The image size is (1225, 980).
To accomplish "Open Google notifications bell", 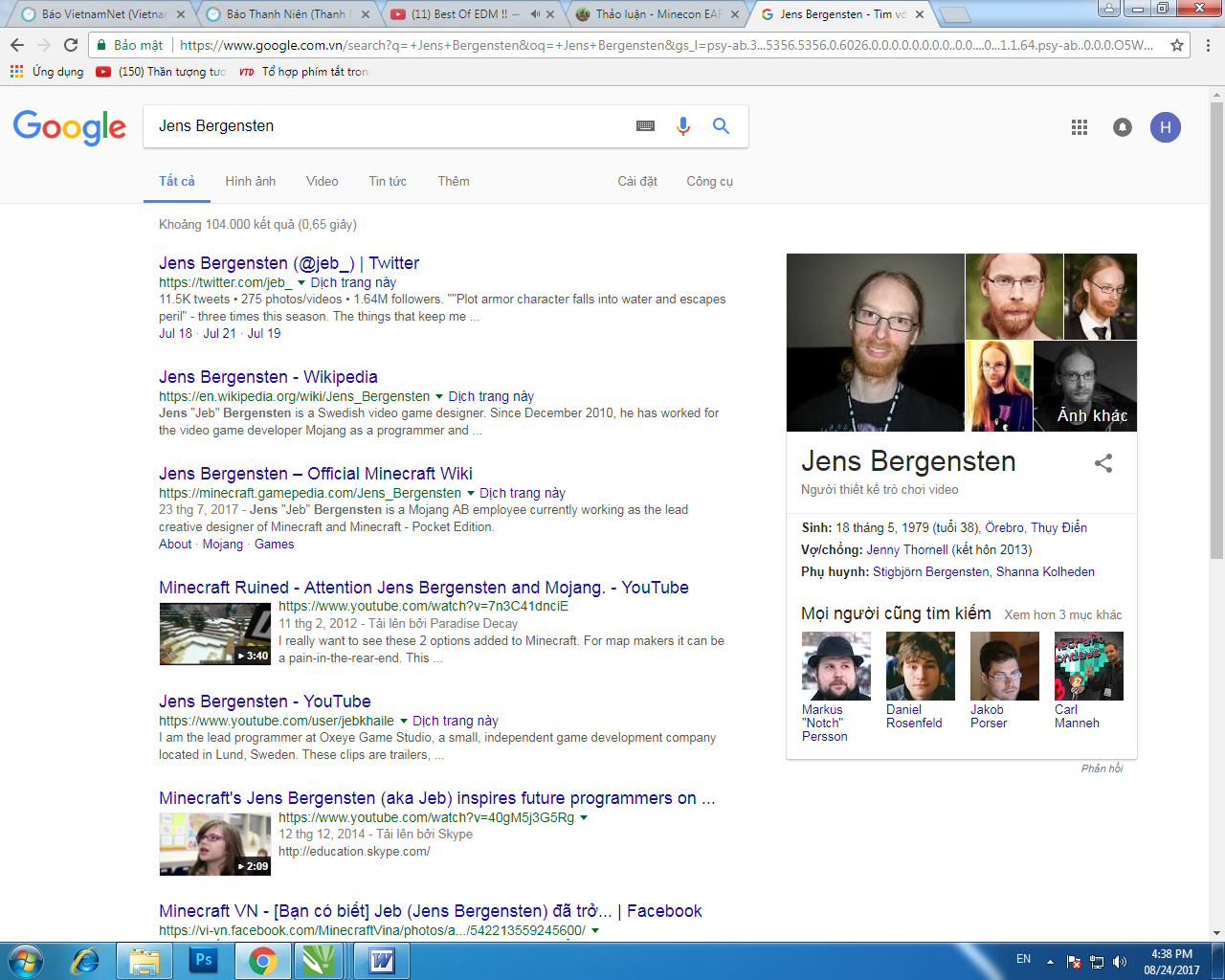I will [x=1123, y=127].
